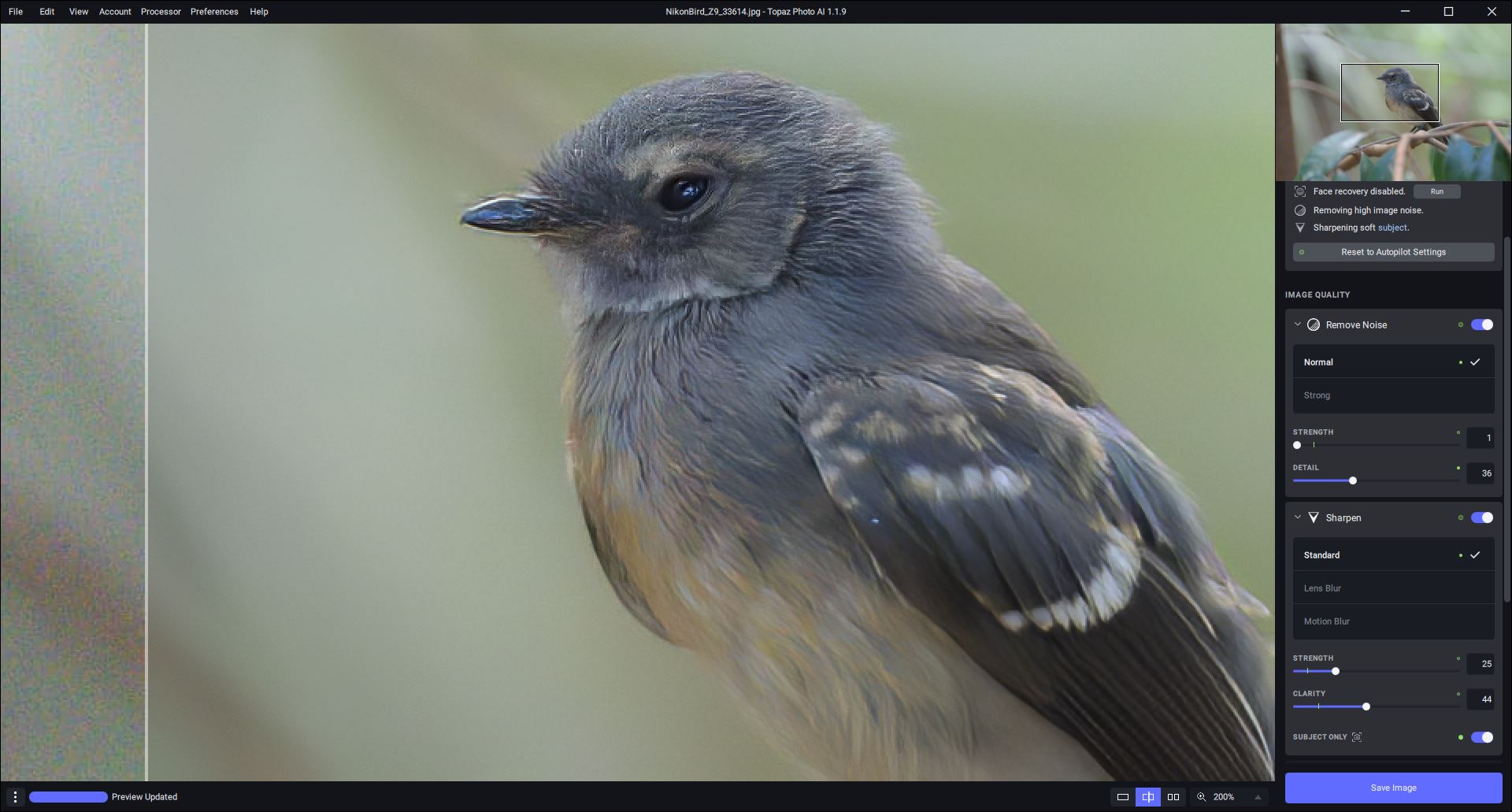Select the side-by-side comparison view
The width and height of the screenshot is (1512, 812).
pyautogui.click(x=1173, y=797)
